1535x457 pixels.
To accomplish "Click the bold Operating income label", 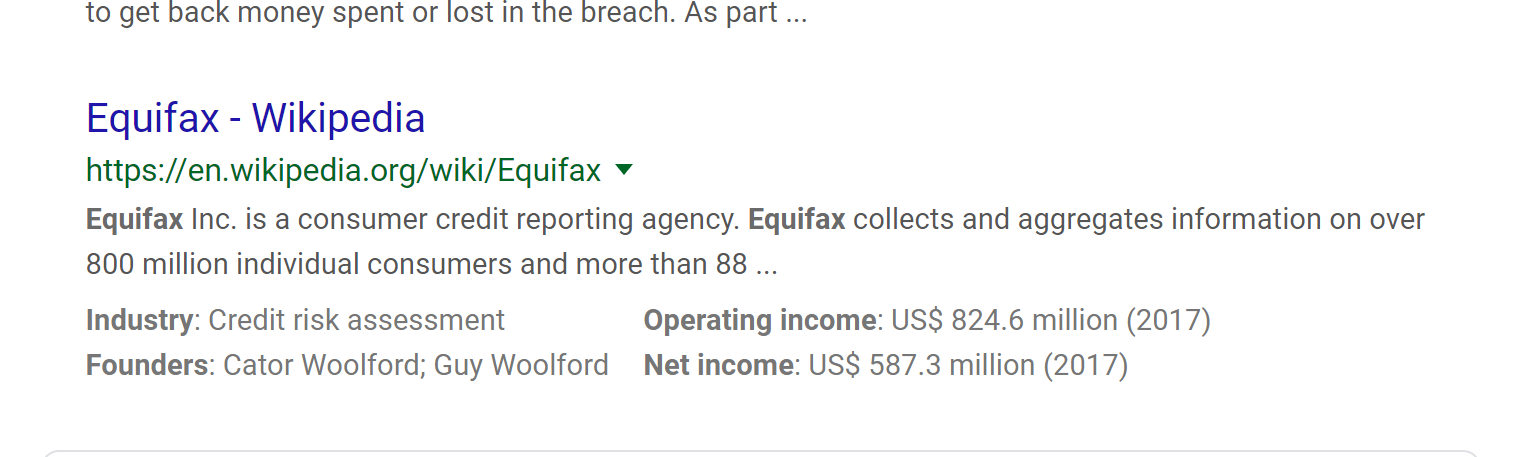I will tap(759, 320).
